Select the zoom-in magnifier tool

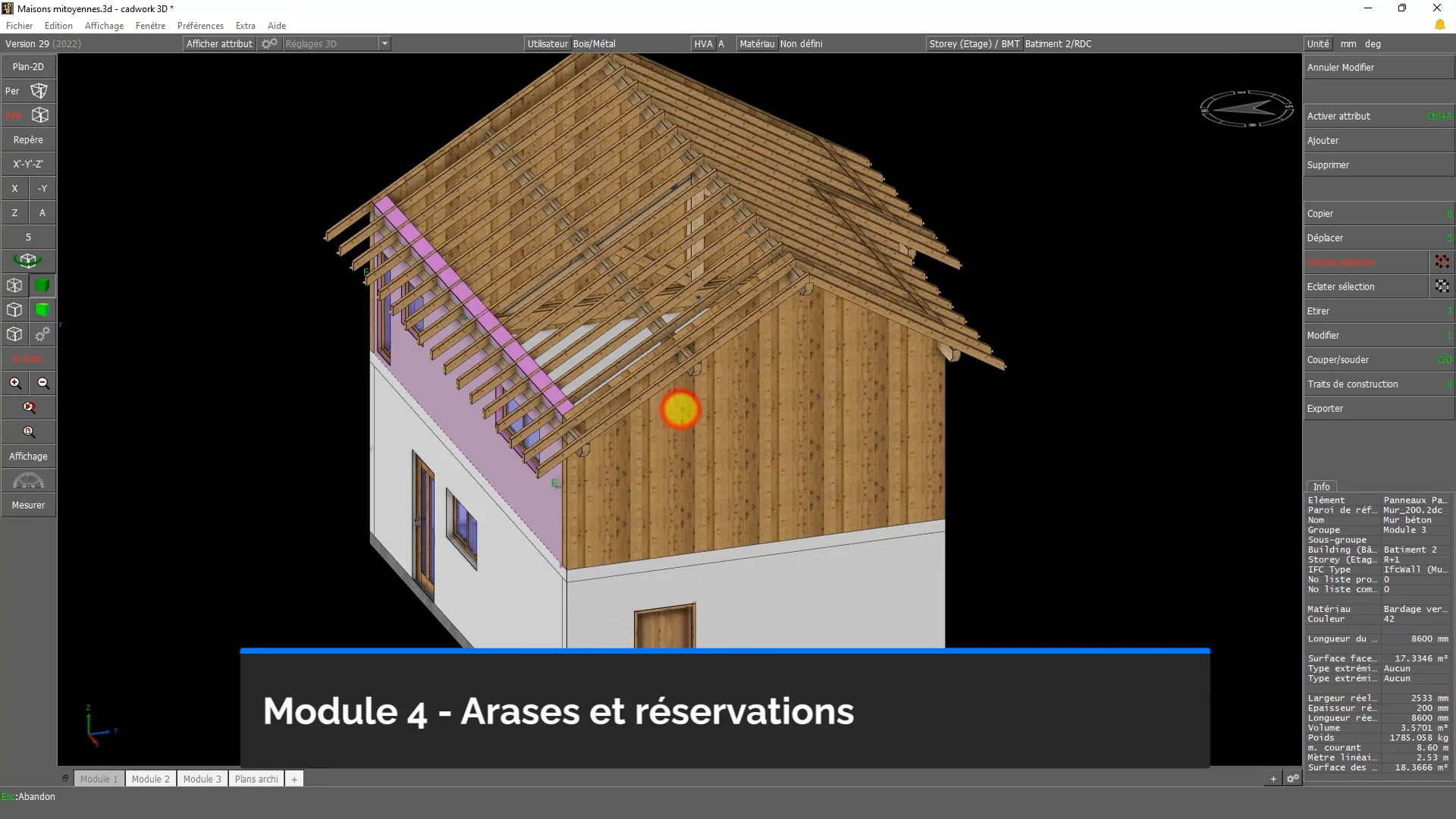[x=15, y=383]
